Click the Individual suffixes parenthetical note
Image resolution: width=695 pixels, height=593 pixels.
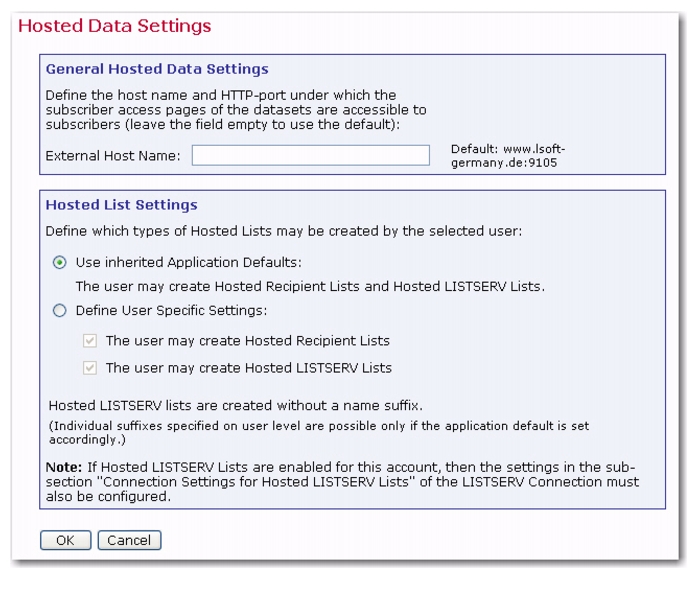click(319, 433)
